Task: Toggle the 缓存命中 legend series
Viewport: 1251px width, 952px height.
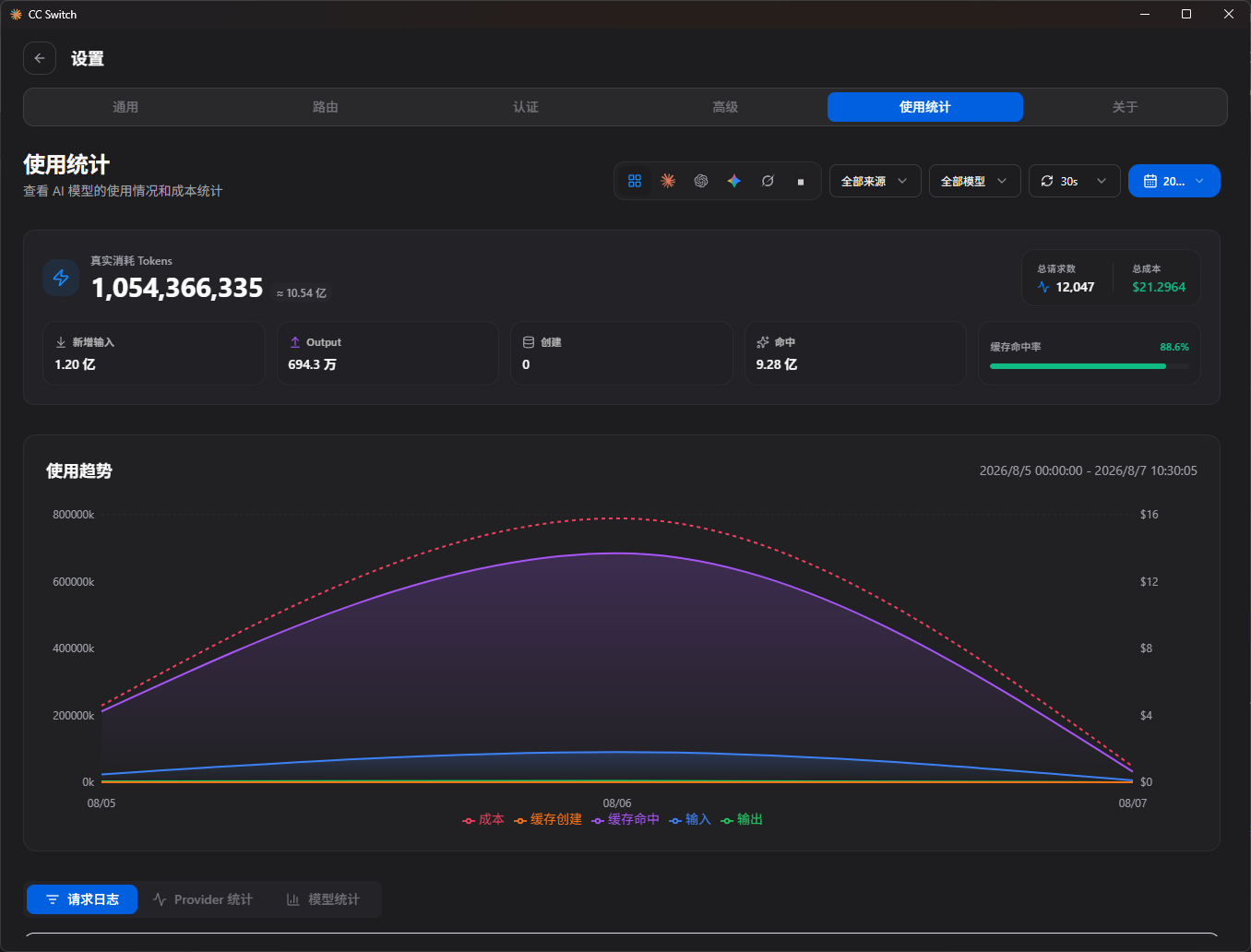Action: (625, 819)
